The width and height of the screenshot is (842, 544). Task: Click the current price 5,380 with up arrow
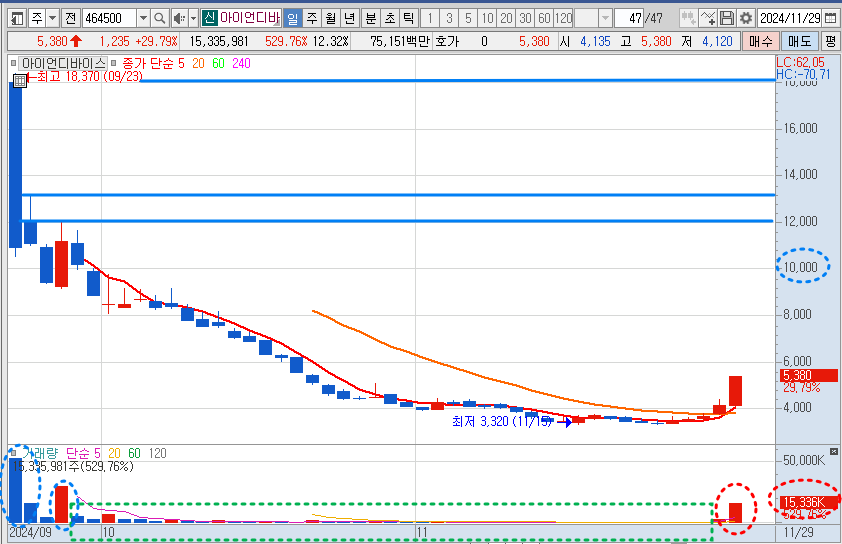click(x=59, y=41)
